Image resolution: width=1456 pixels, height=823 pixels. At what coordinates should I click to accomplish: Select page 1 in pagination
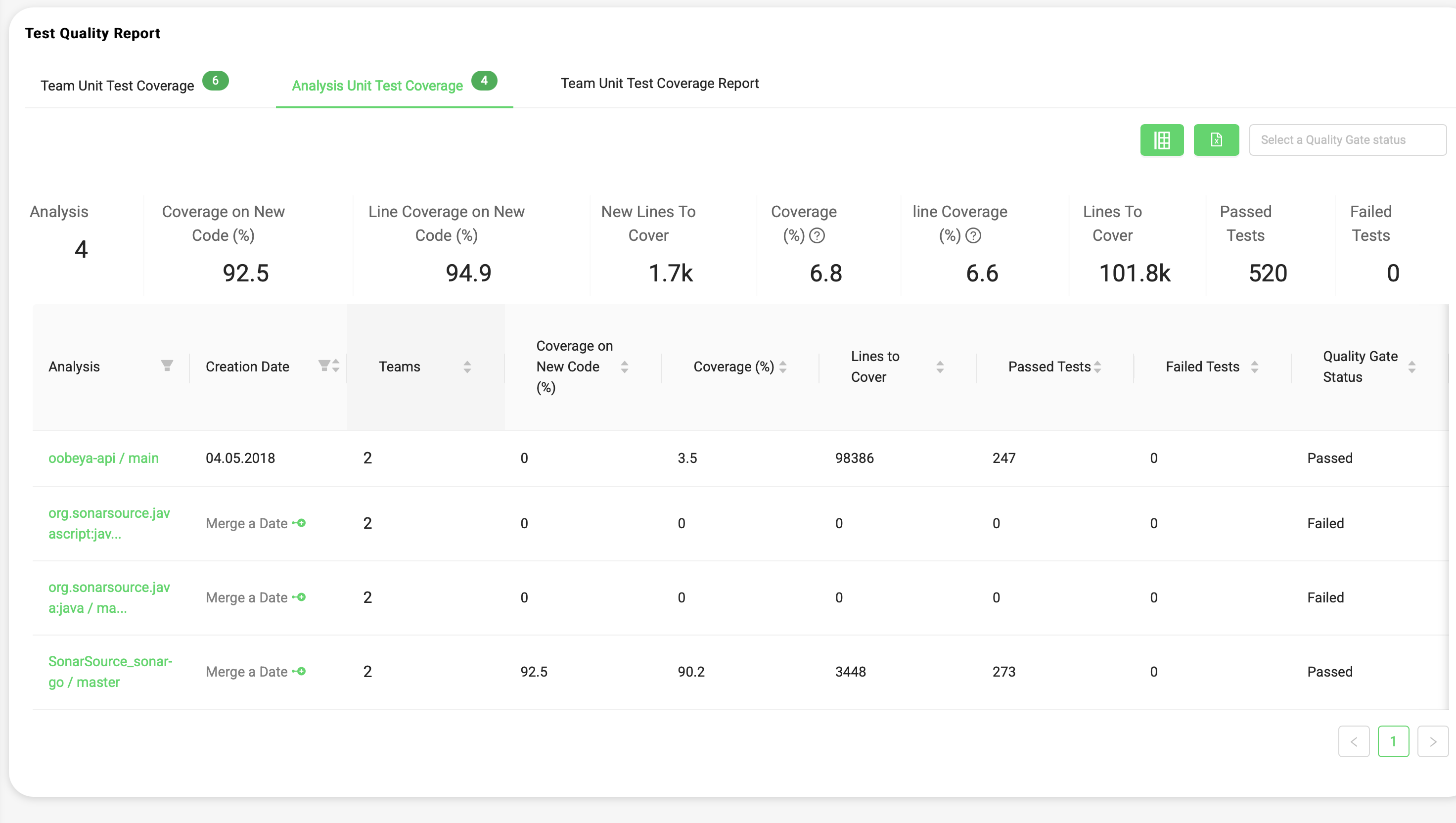(x=1393, y=741)
